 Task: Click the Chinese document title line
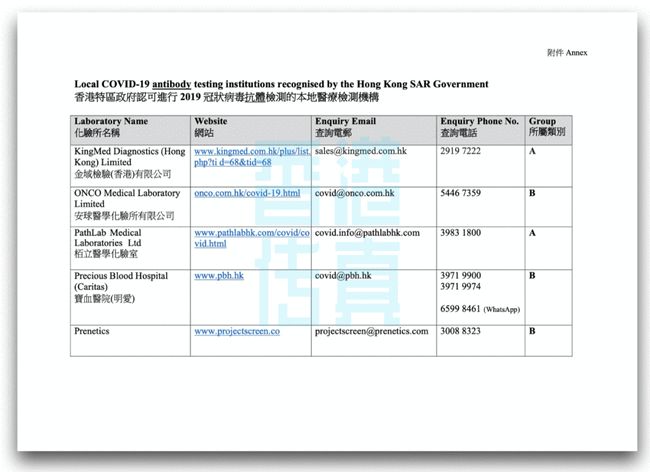(226, 97)
